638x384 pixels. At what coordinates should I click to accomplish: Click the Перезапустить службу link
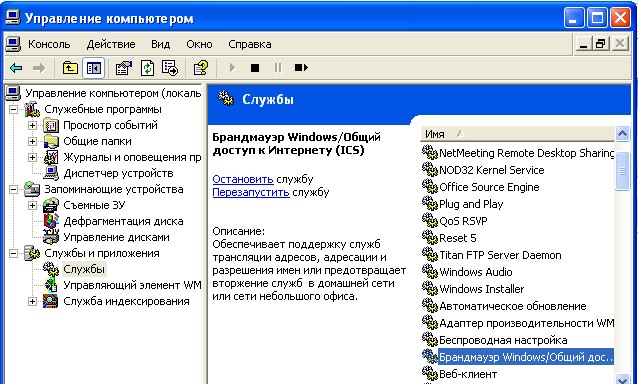click(251, 192)
